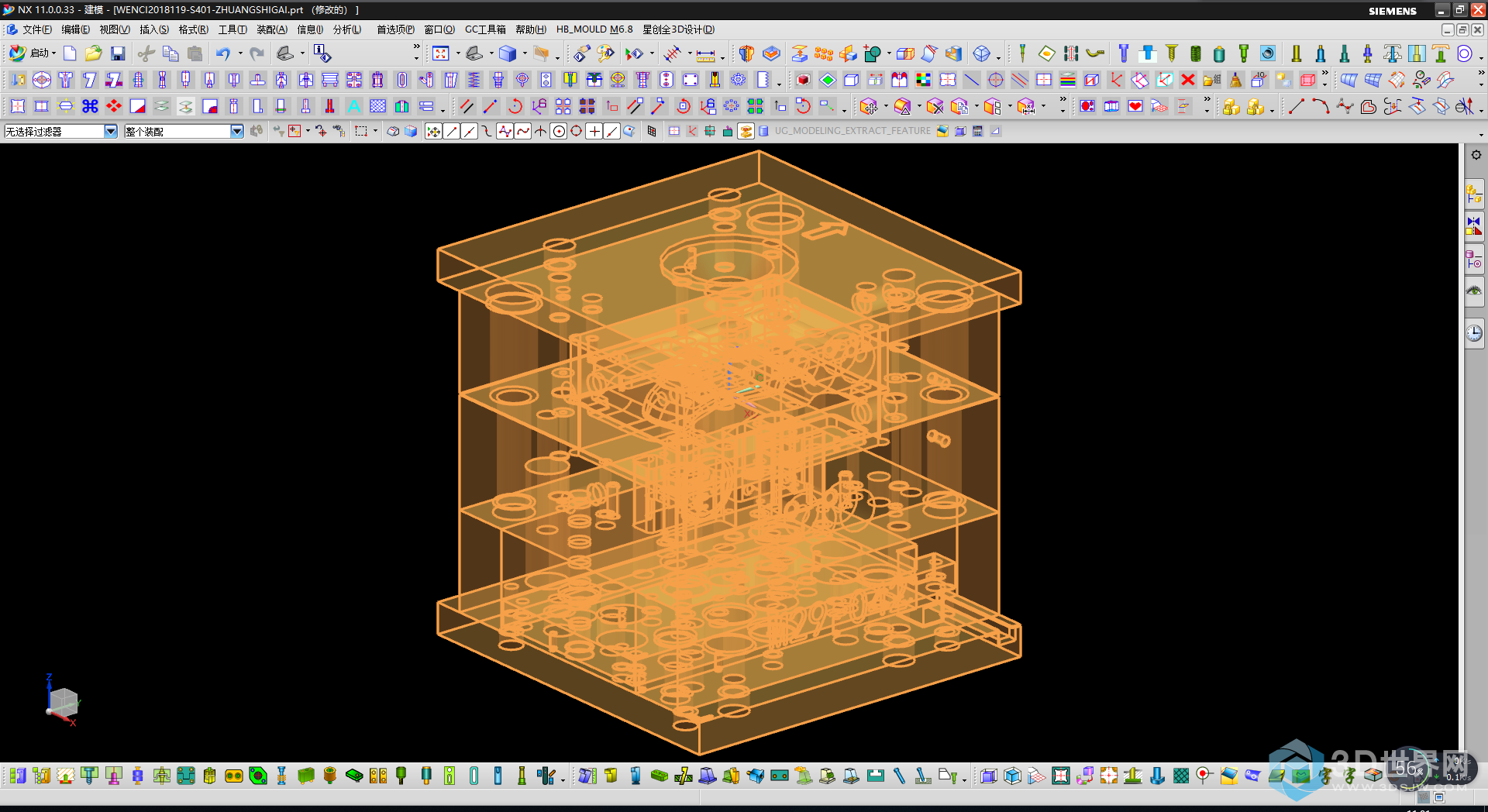Open the 编辑(E) Edit menu
This screenshot has width=1488, height=812.
tap(76, 29)
